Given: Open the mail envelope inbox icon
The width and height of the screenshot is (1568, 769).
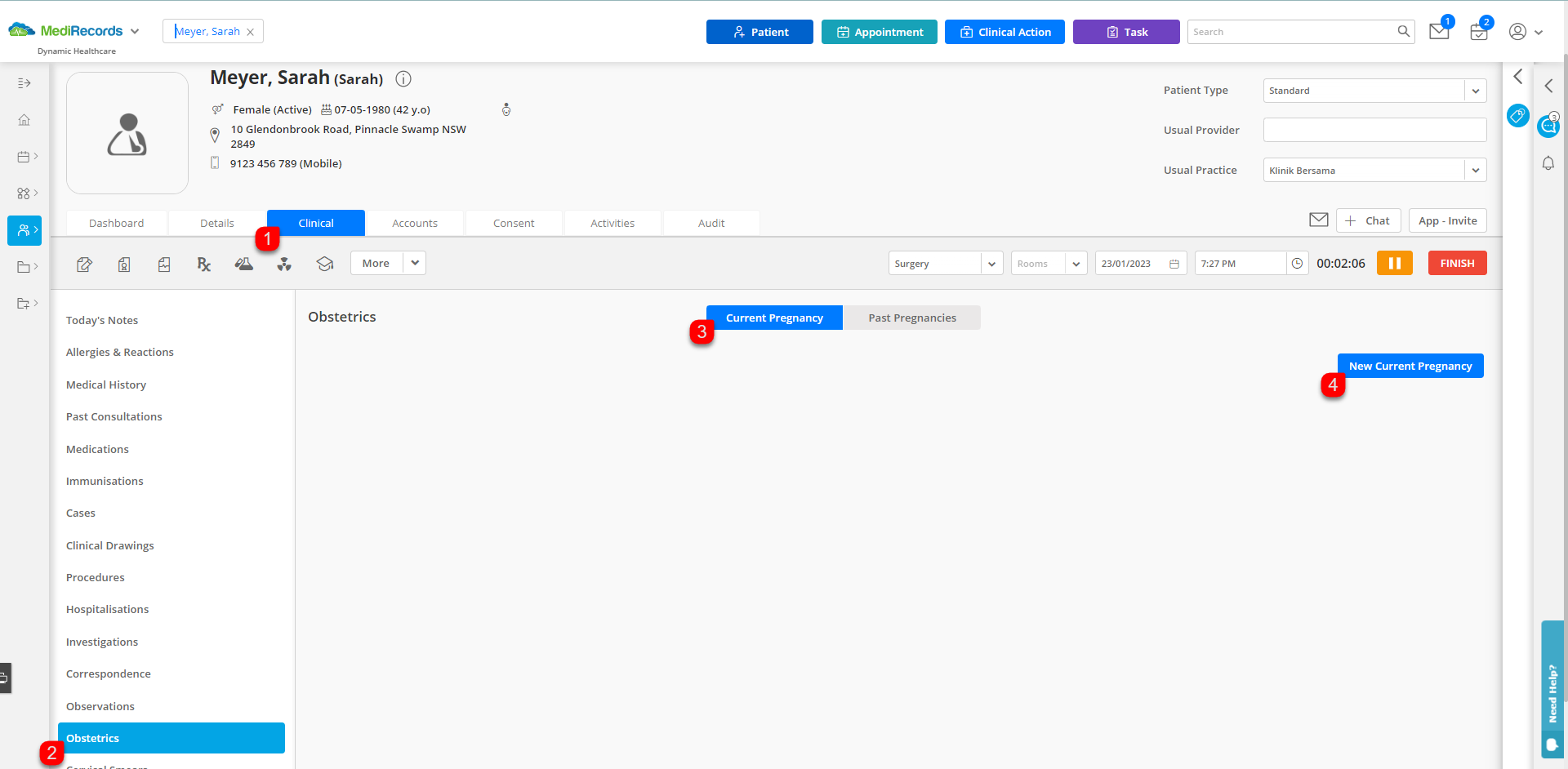Looking at the screenshot, I should coord(1439,32).
